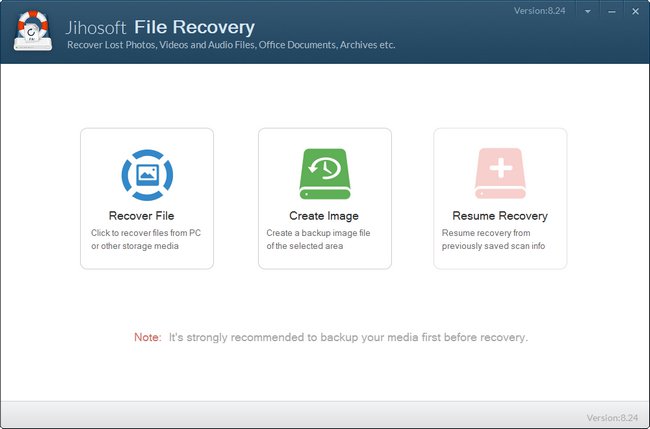Screen dimensions: 650x429
Task: Select the Recover File heading
Action: coord(141,216)
